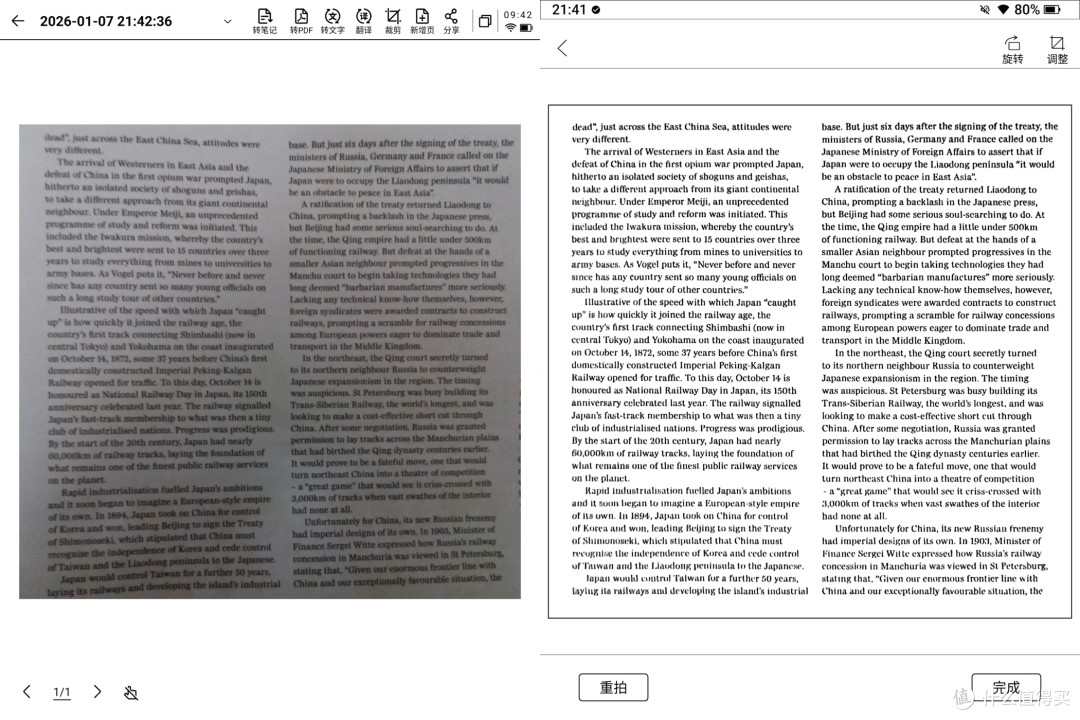Viewport: 1080px width, 720px height.
Task: Click the 转PDF export icon
Action: (301, 21)
